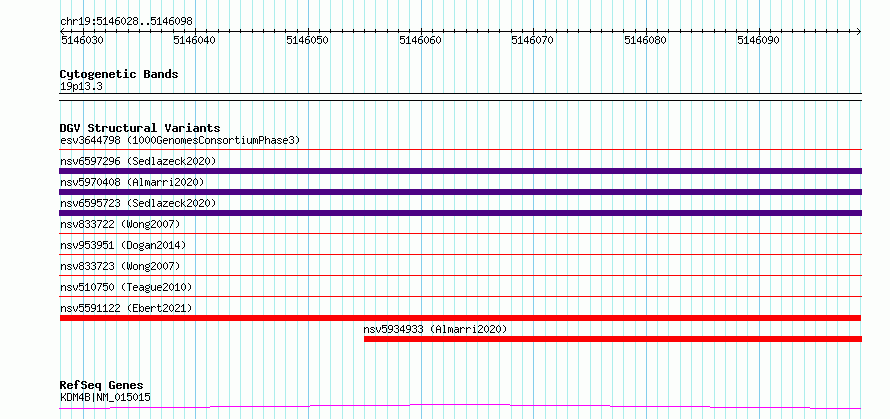Click ruler position 5146080

tap(646, 40)
